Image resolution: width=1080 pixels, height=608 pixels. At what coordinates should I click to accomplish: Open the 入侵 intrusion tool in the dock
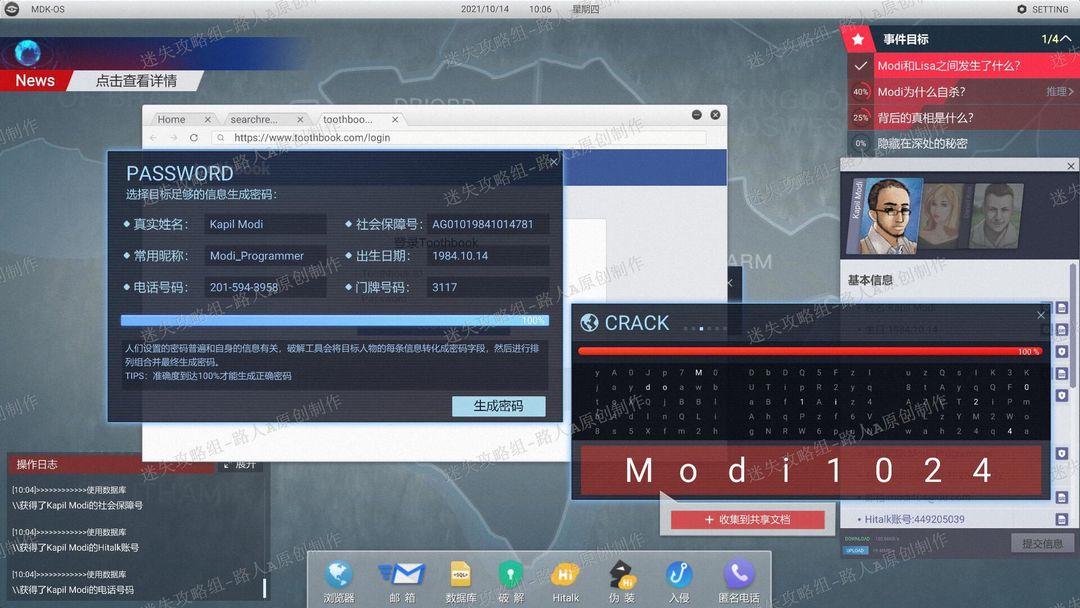coord(678,582)
